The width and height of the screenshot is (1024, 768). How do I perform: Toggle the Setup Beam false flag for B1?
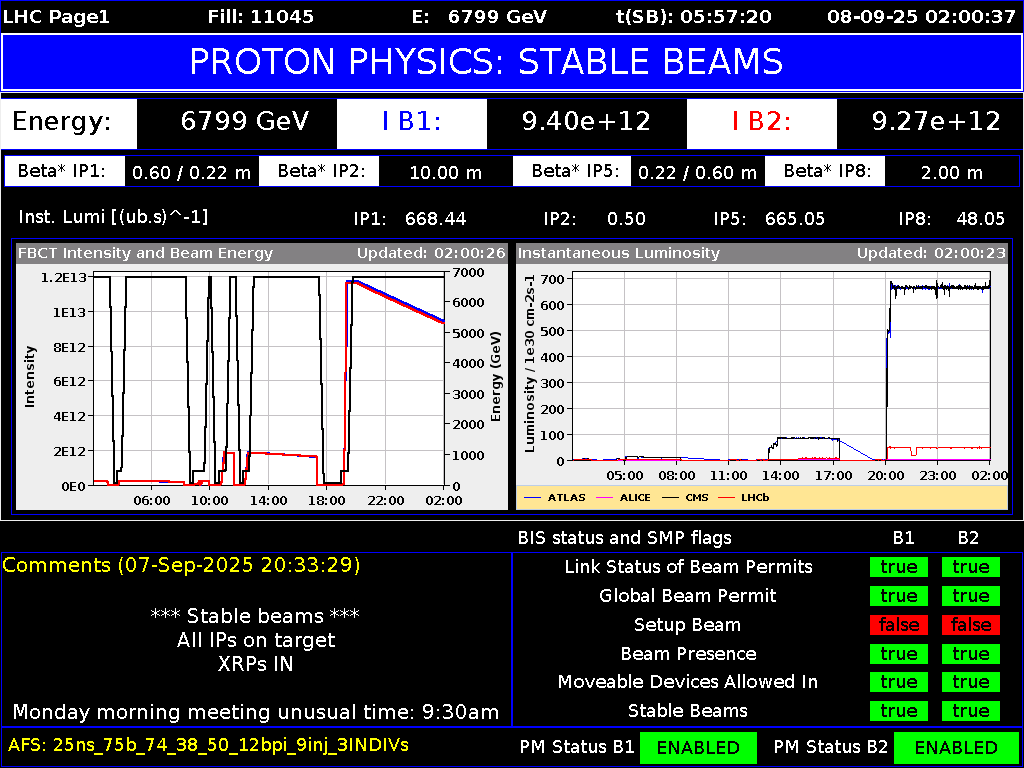tap(898, 624)
